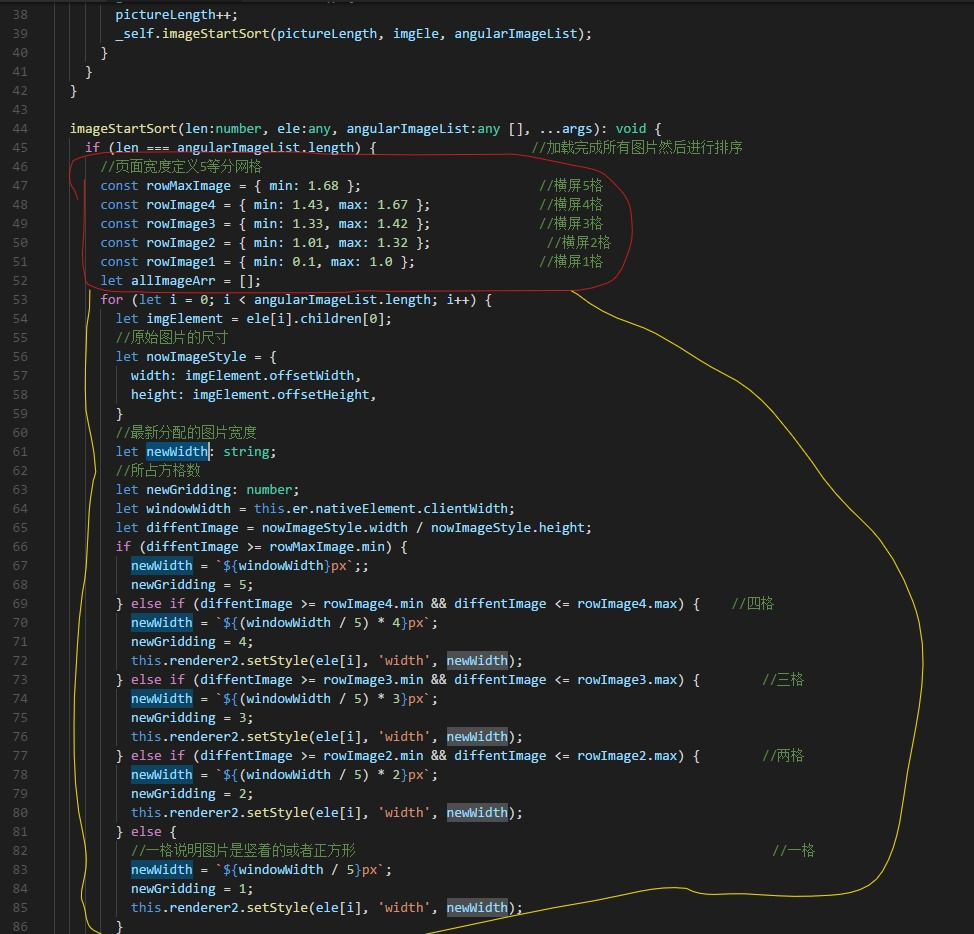Click "string" type on line 61
The image size is (974, 934).
click(247, 451)
